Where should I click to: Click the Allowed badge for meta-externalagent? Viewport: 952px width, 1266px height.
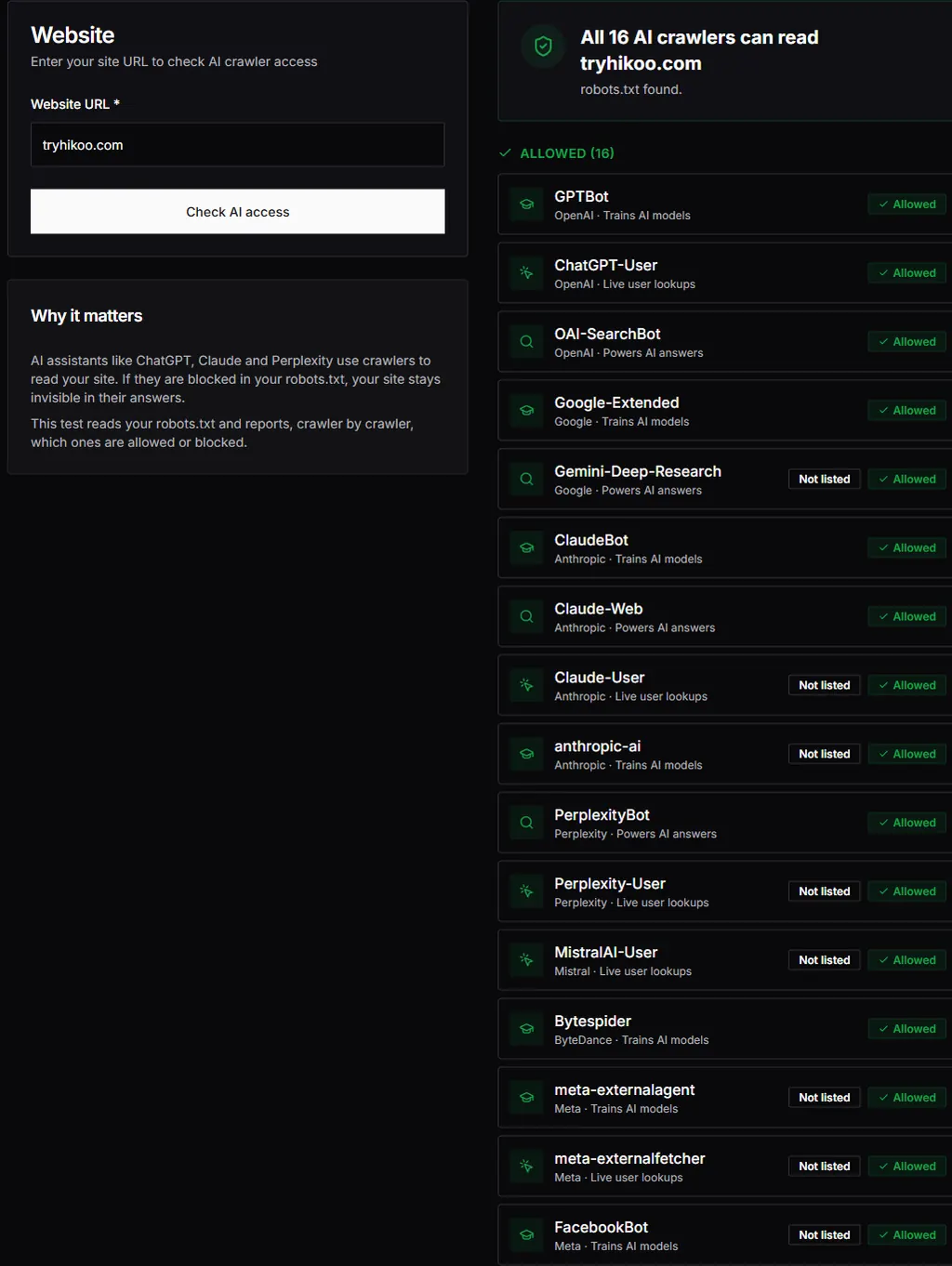pos(907,1099)
